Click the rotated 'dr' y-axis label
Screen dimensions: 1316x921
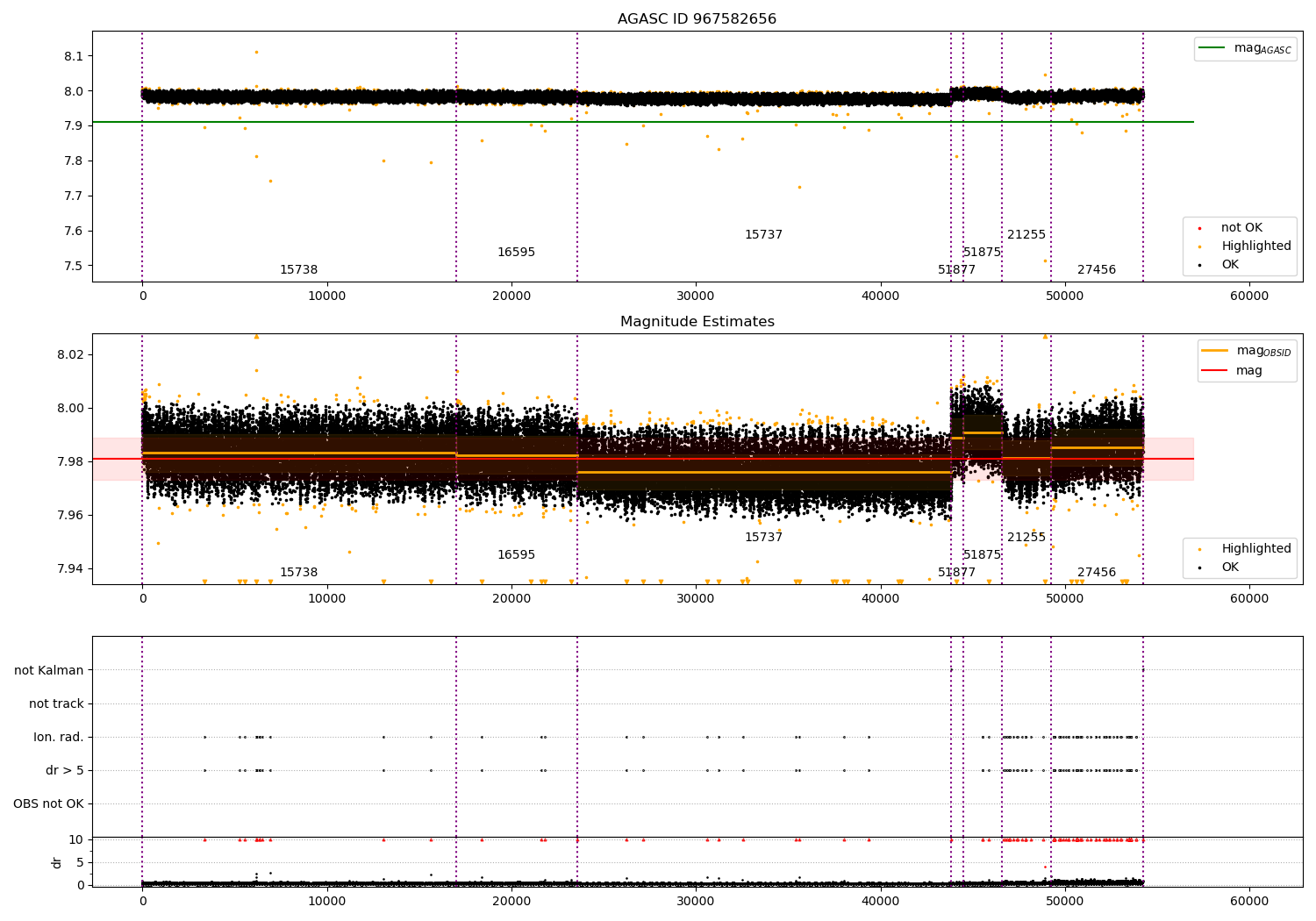[x=57, y=862]
